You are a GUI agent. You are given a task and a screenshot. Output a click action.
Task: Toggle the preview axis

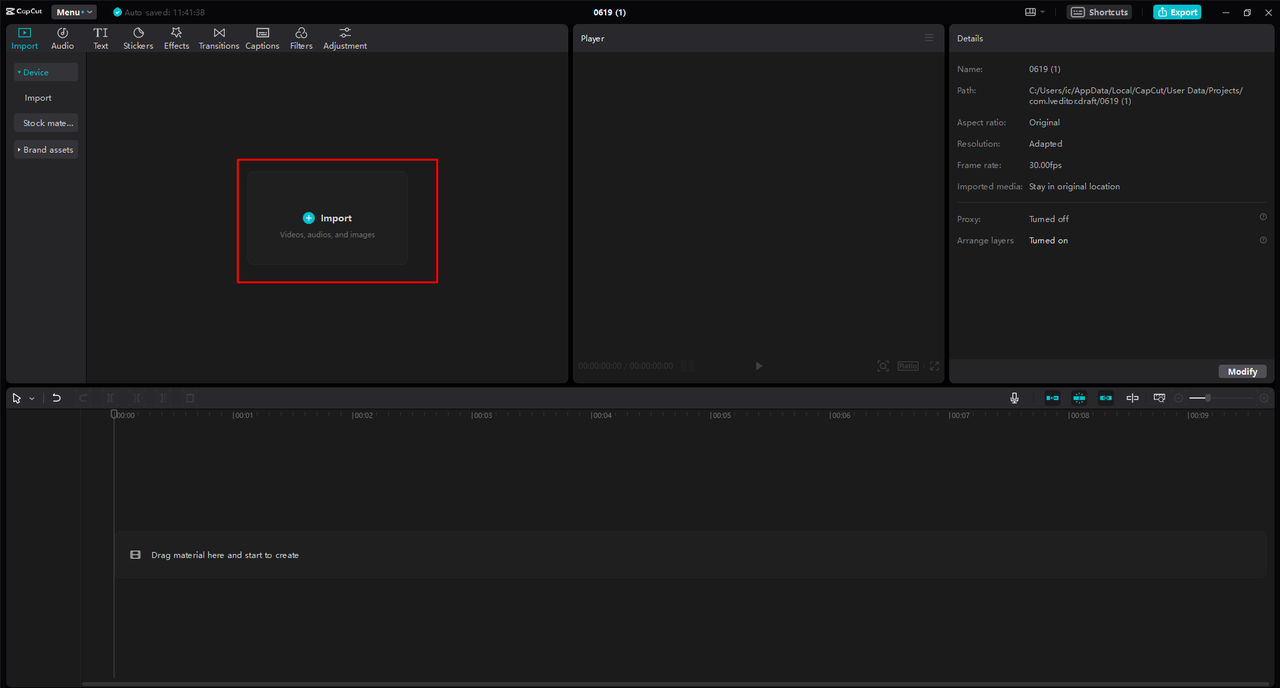pyautogui.click(x=1133, y=398)
